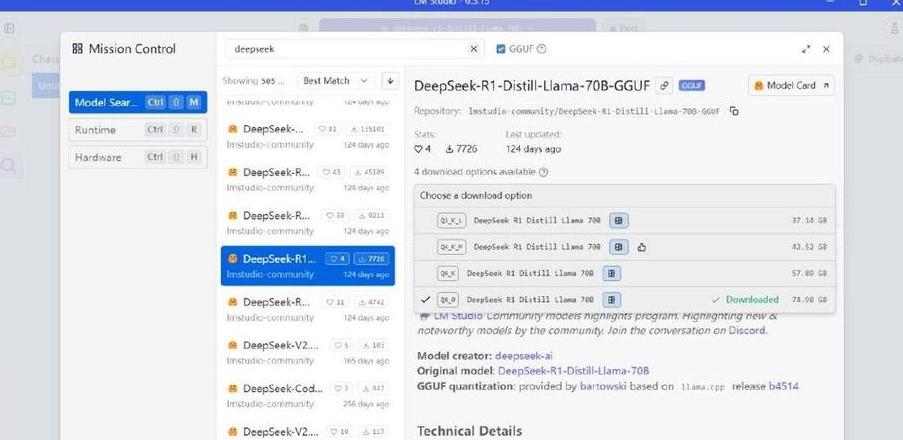The image size is (903, 440).
Task: Switch to the Hardware tab
Action: pos(138,157)
